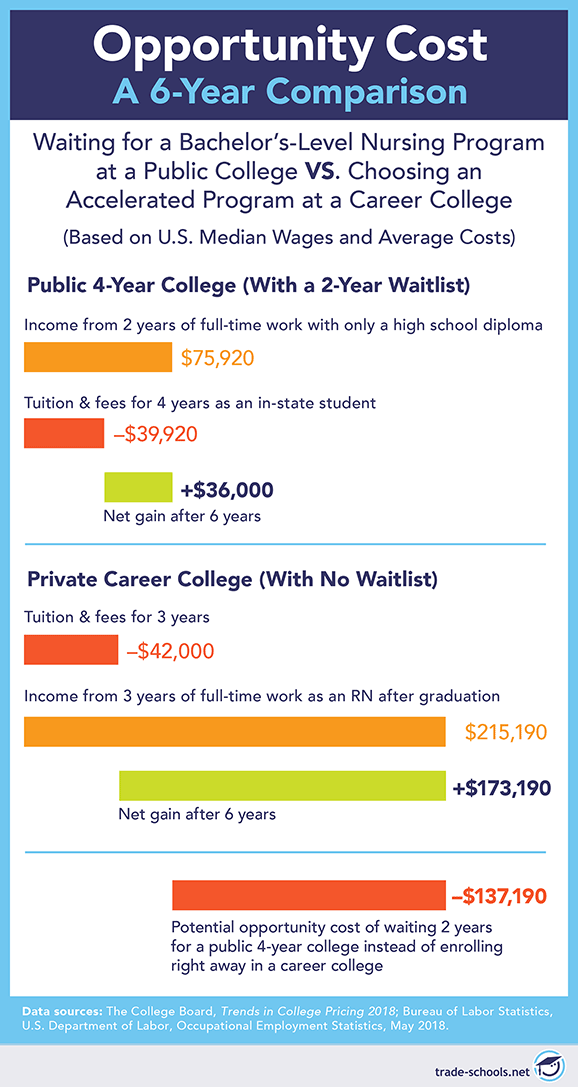Click the long orange $215,190 income bar
578x1087 pixels.
pyautogui.click(x=235, y=731)
